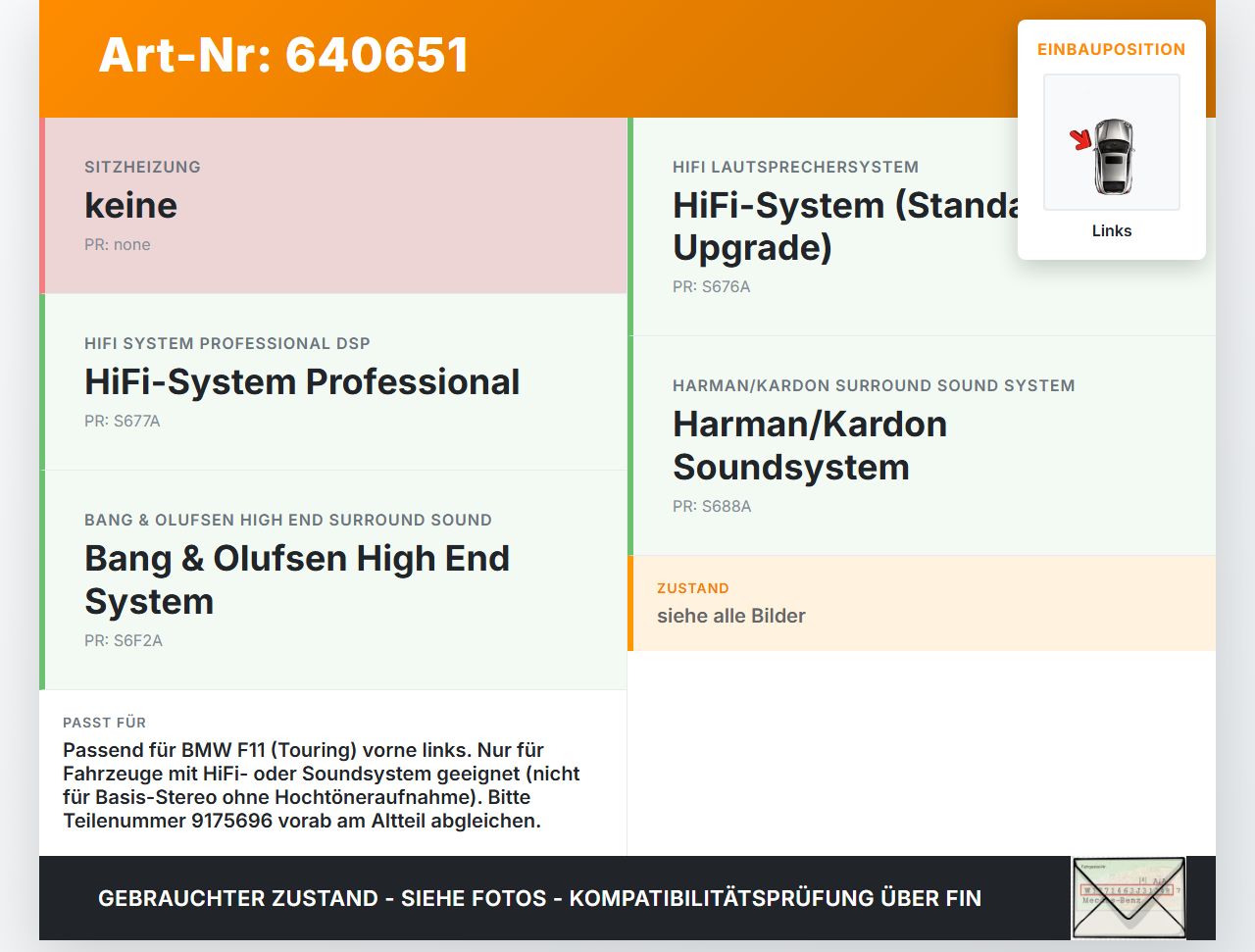Screen dimensions: 1255x952
Task: Open the Sitzheizung keine card
Action: click(x=333, y=206)
